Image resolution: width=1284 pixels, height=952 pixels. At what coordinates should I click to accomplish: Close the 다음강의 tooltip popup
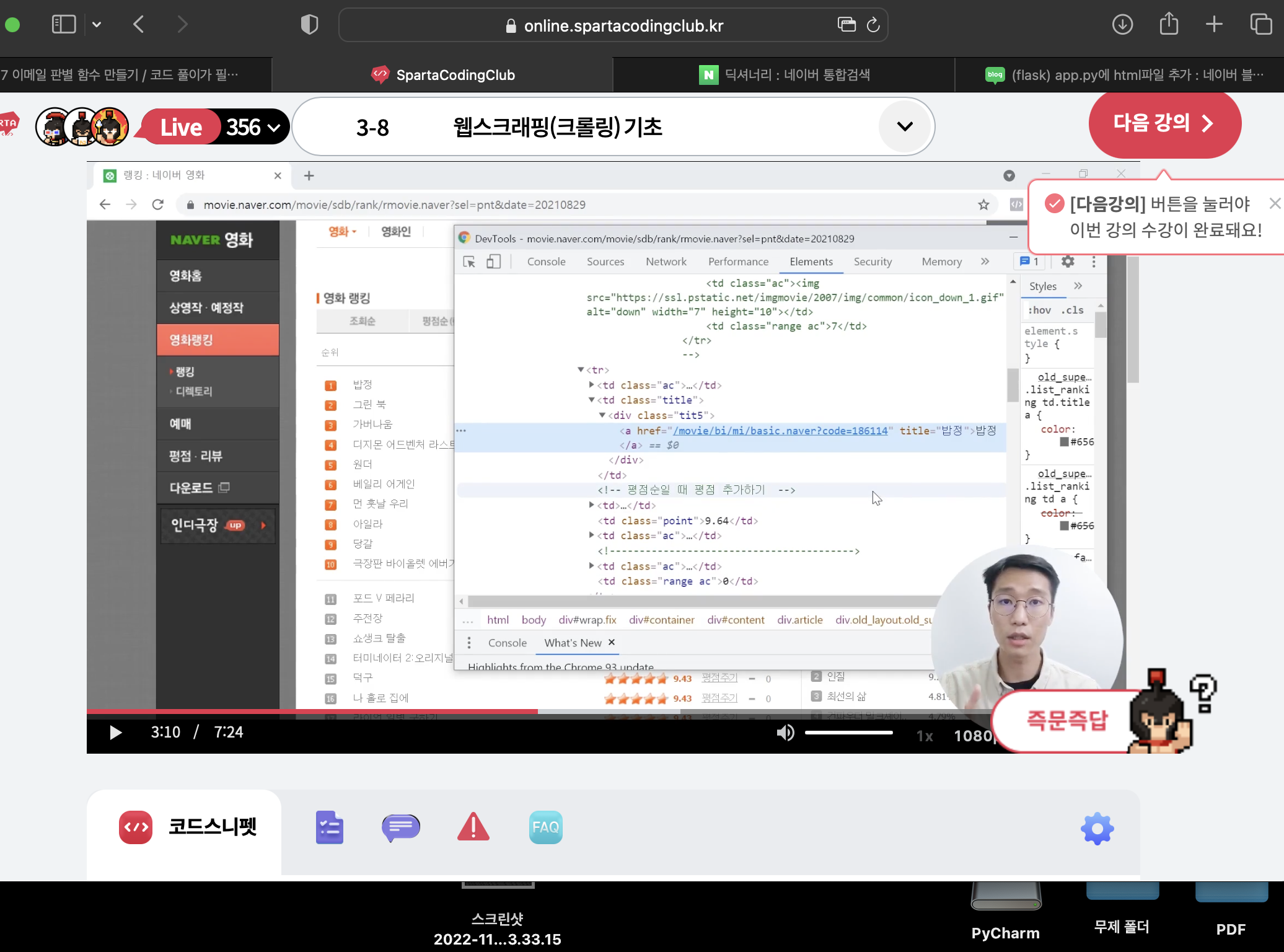click(x=1275, y=203)
